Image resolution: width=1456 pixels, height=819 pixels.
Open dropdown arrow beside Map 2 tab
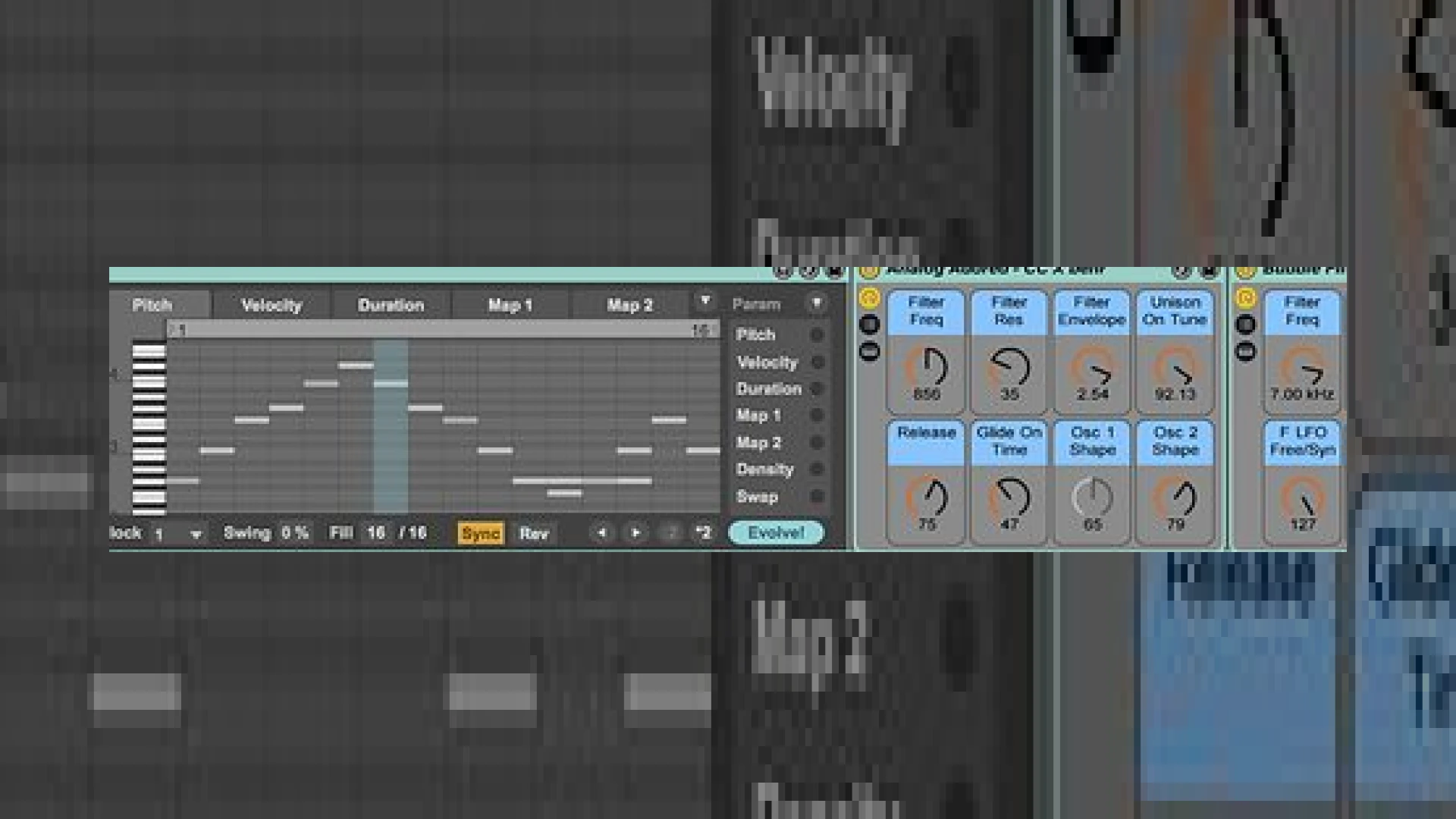point(705,301)
